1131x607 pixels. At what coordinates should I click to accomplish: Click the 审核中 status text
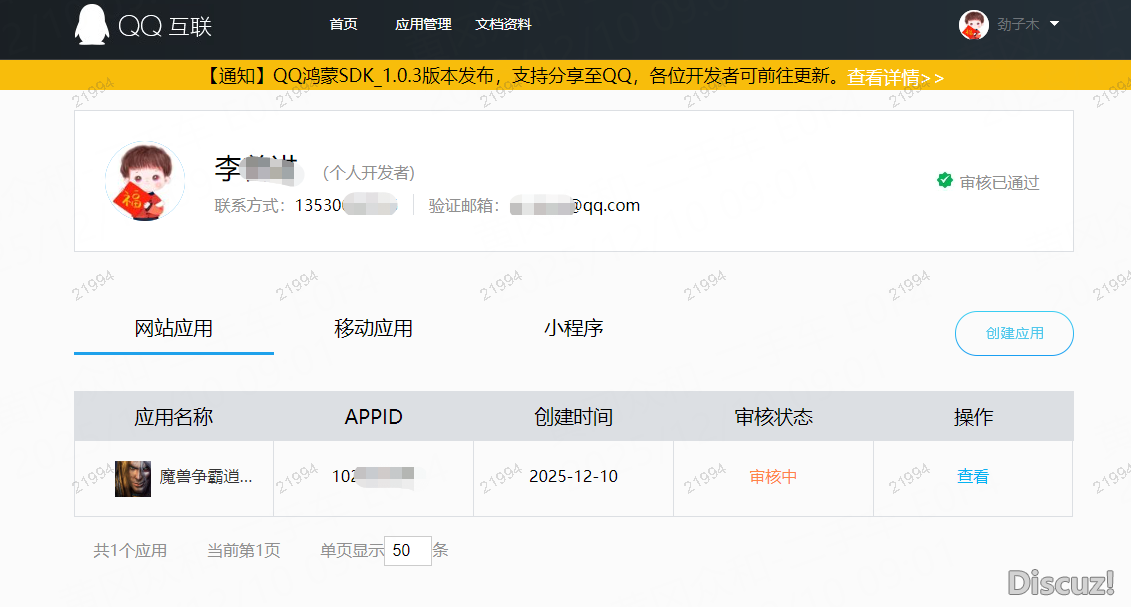click(773, 477)
